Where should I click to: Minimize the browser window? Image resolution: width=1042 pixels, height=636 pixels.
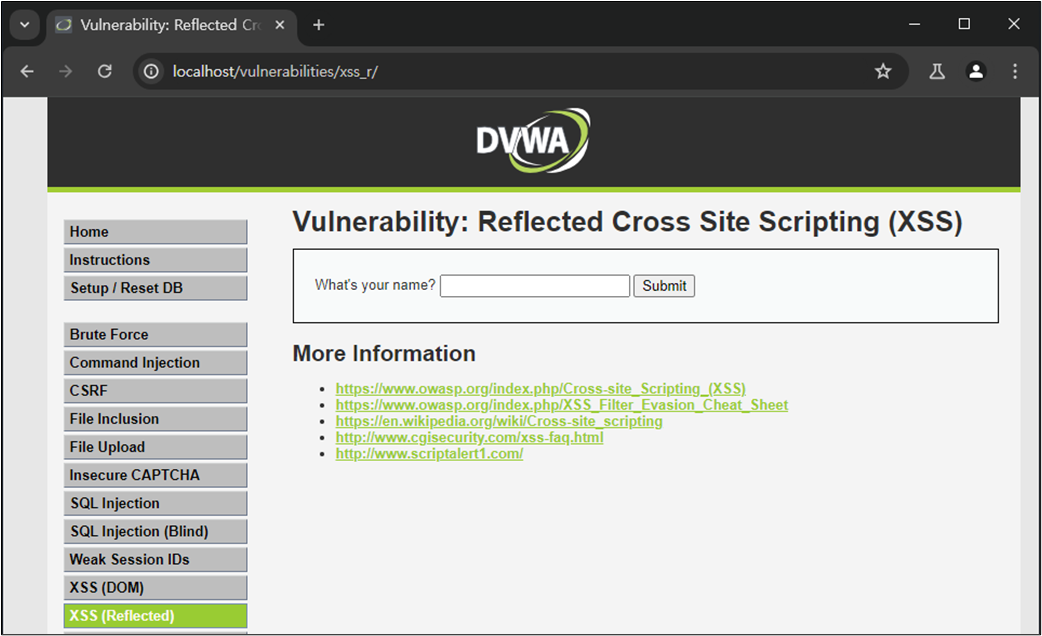pos(914,24)
